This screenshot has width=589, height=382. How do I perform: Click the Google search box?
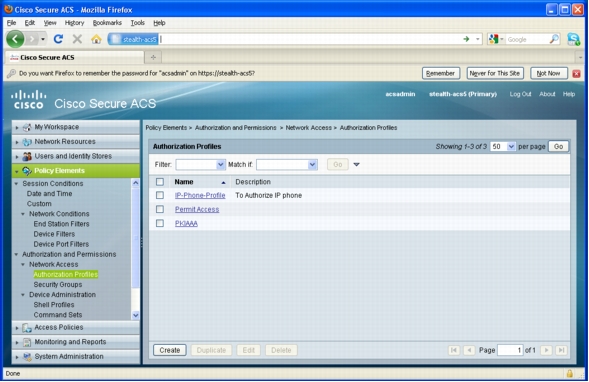tap(527, 39)
